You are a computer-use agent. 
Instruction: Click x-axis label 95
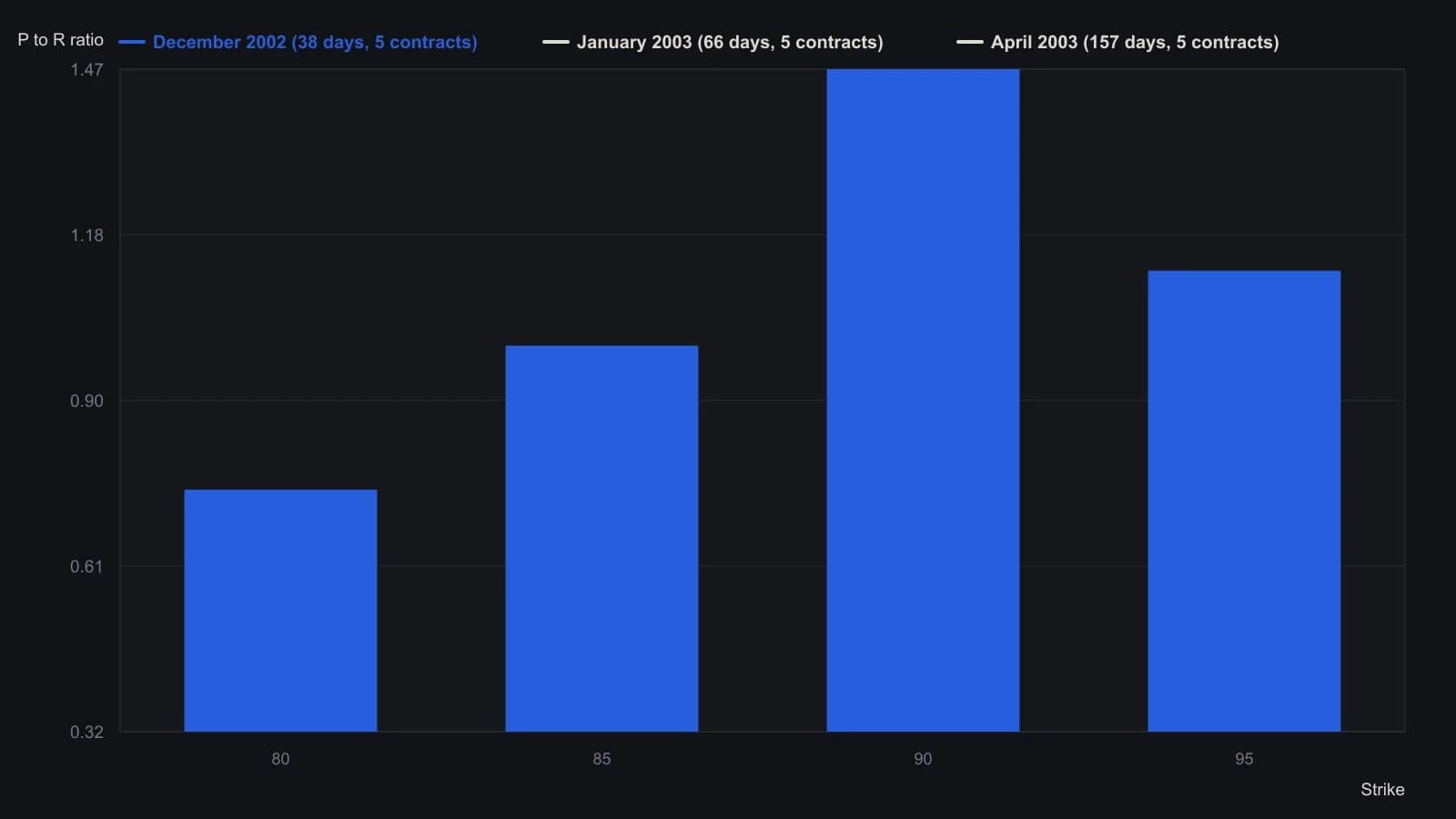coord(1244,759)
